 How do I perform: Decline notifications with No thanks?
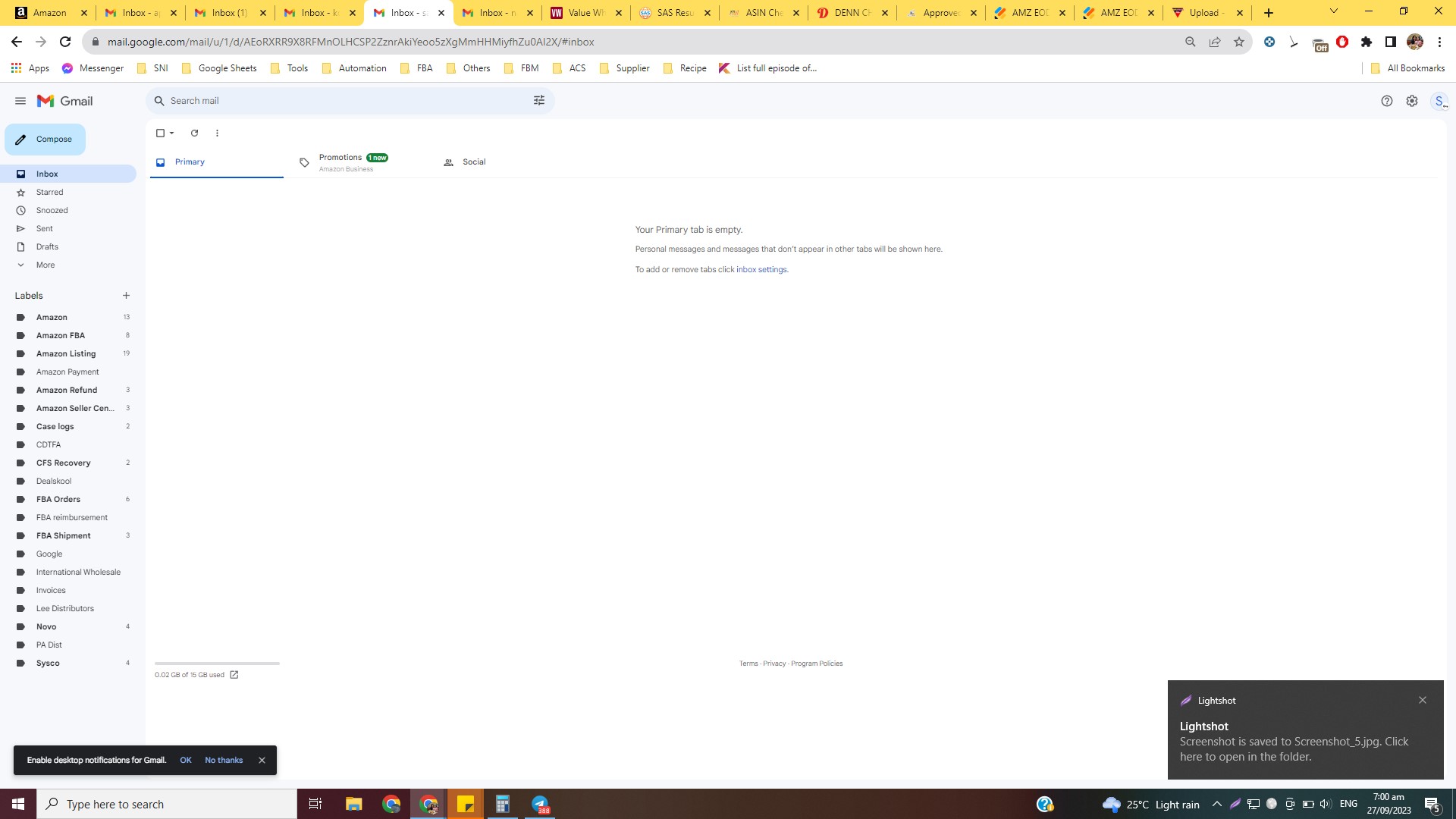224,761
